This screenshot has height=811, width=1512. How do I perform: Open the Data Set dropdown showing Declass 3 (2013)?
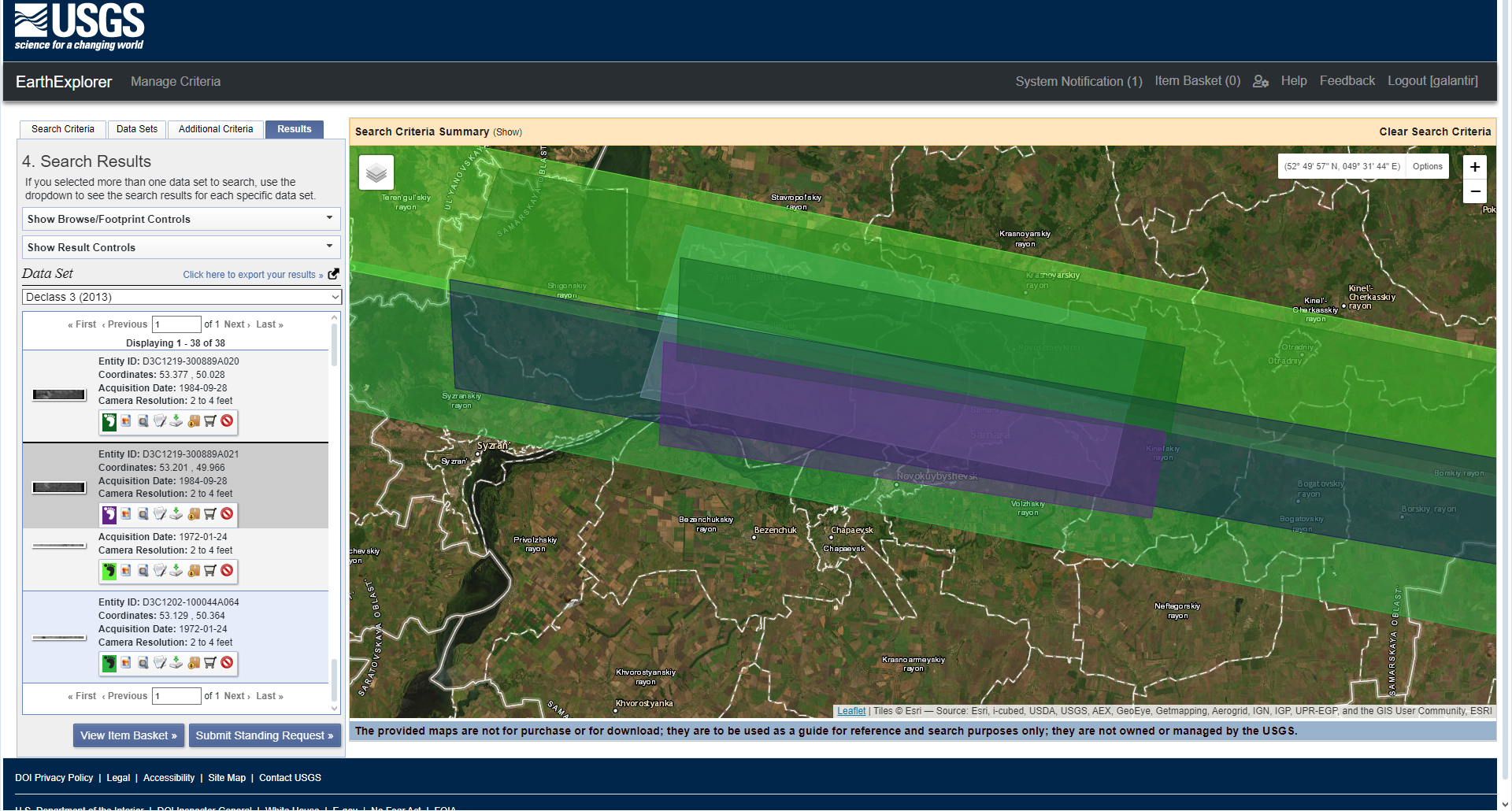[181, 296]
